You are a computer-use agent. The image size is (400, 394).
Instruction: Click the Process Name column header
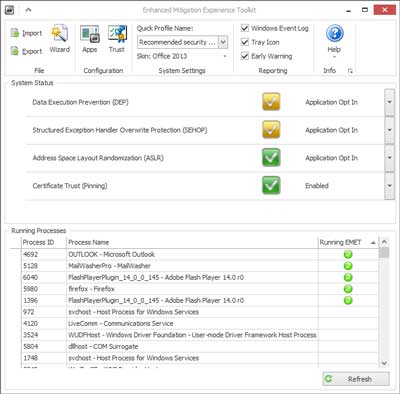click(192, 242)
